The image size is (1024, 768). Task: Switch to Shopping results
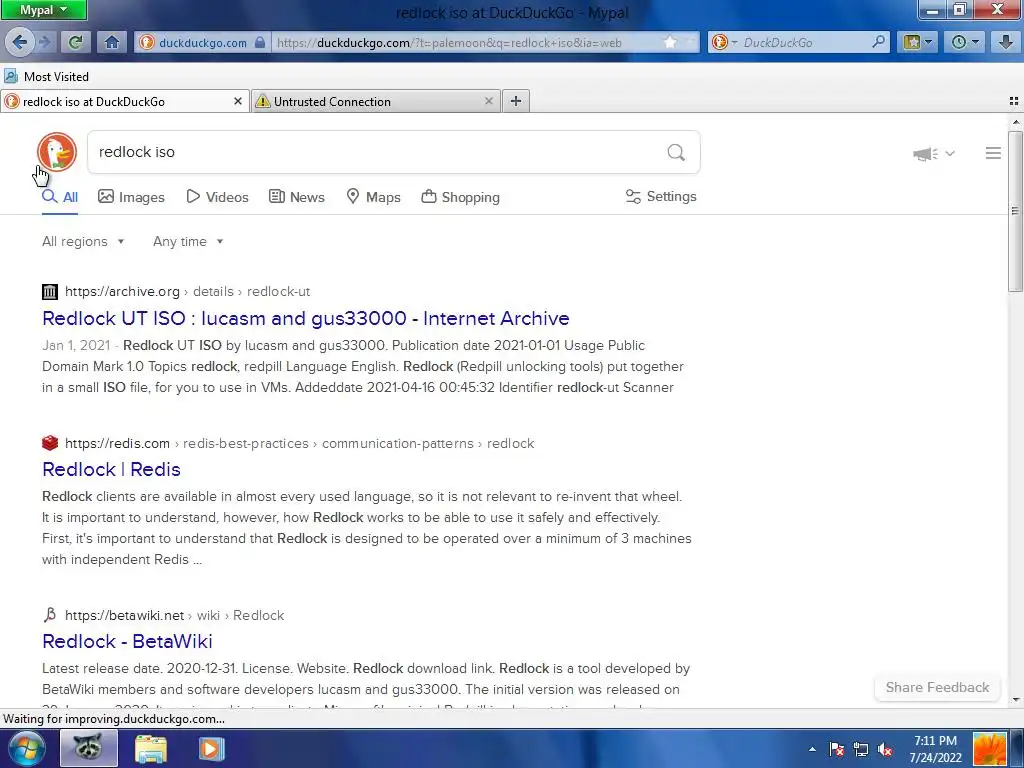(460, 197)
